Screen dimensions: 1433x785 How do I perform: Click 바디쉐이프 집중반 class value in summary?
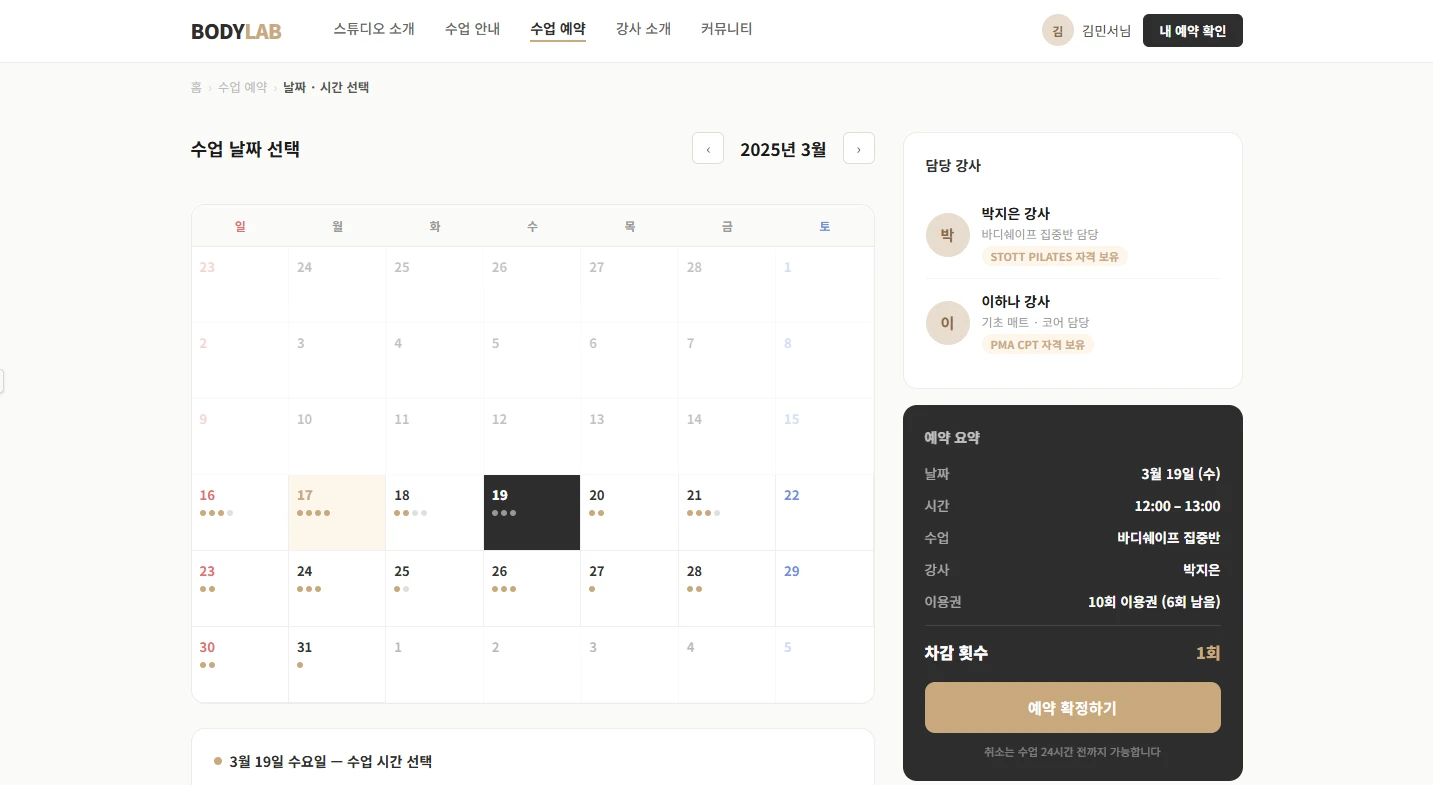[x=1168, y=538]
